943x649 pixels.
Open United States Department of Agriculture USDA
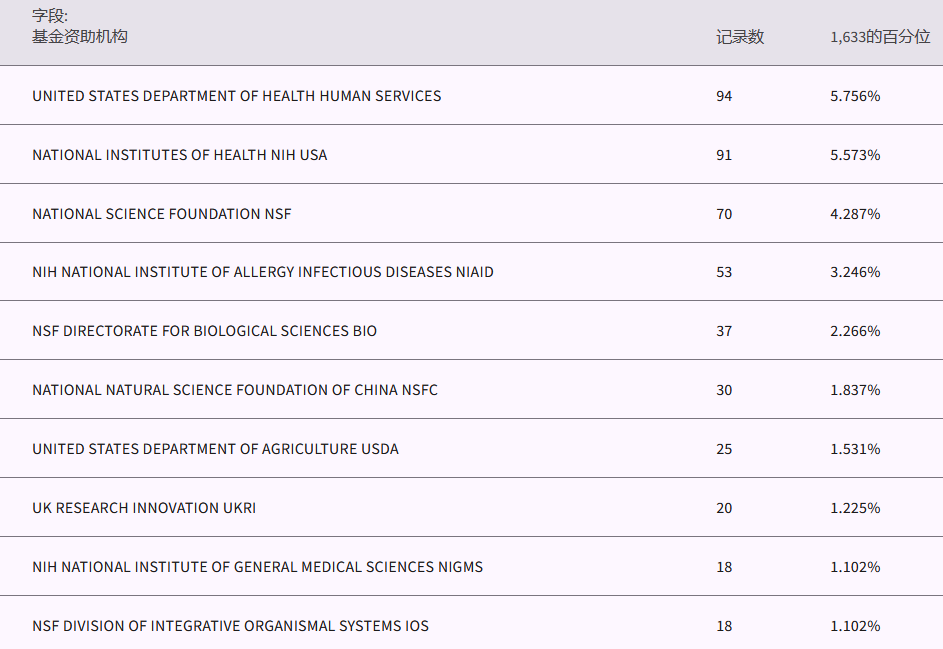[215, 449]
